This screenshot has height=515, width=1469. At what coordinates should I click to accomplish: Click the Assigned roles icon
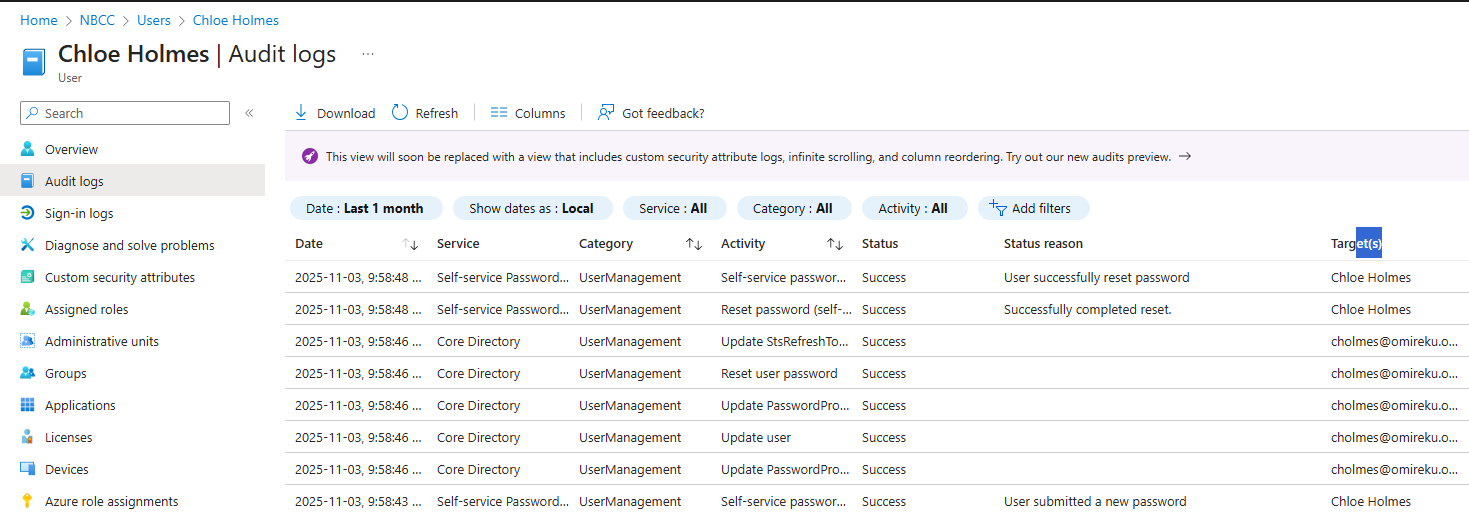pos(27,309)
